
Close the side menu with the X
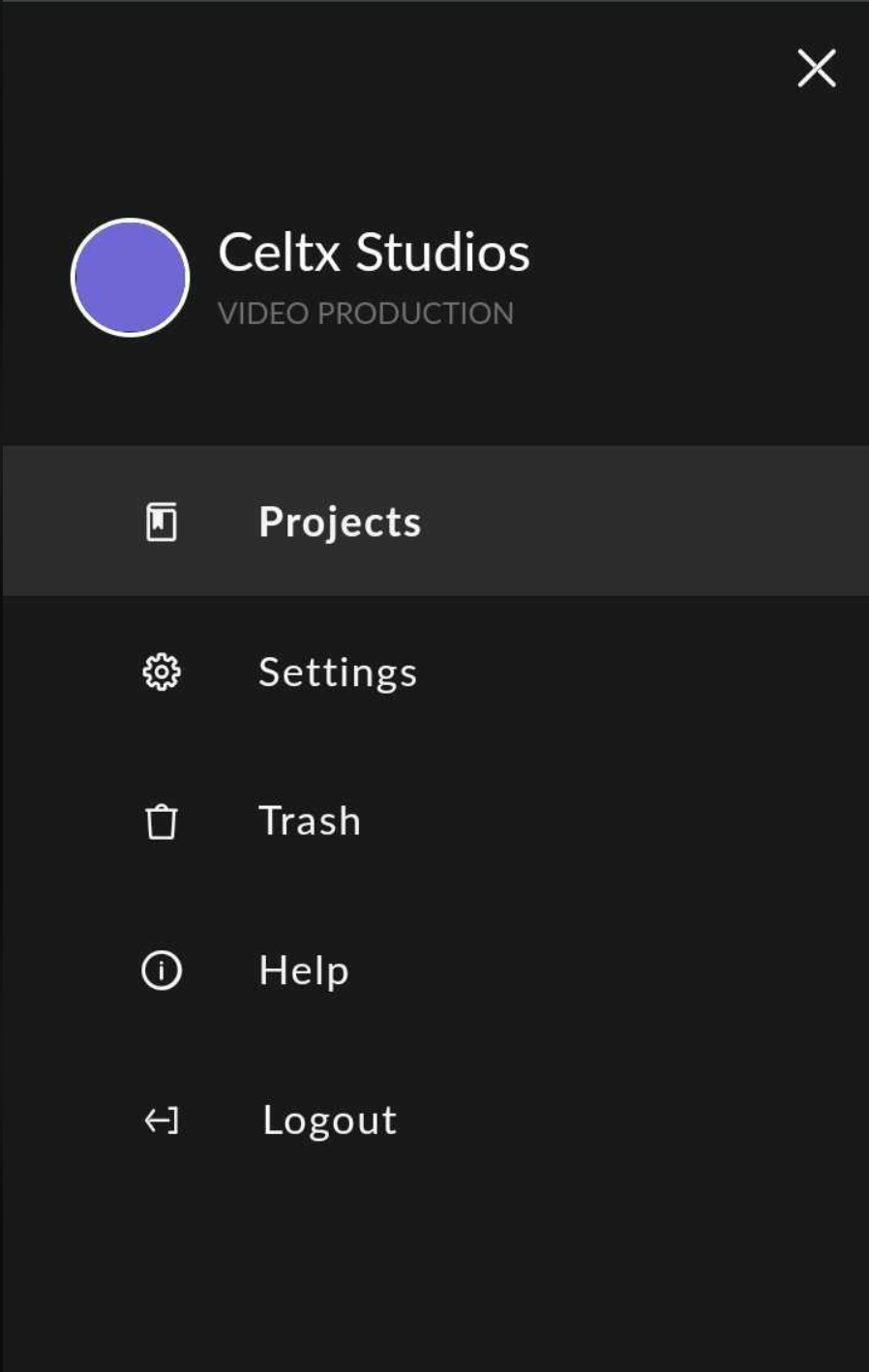pos(817,68)
